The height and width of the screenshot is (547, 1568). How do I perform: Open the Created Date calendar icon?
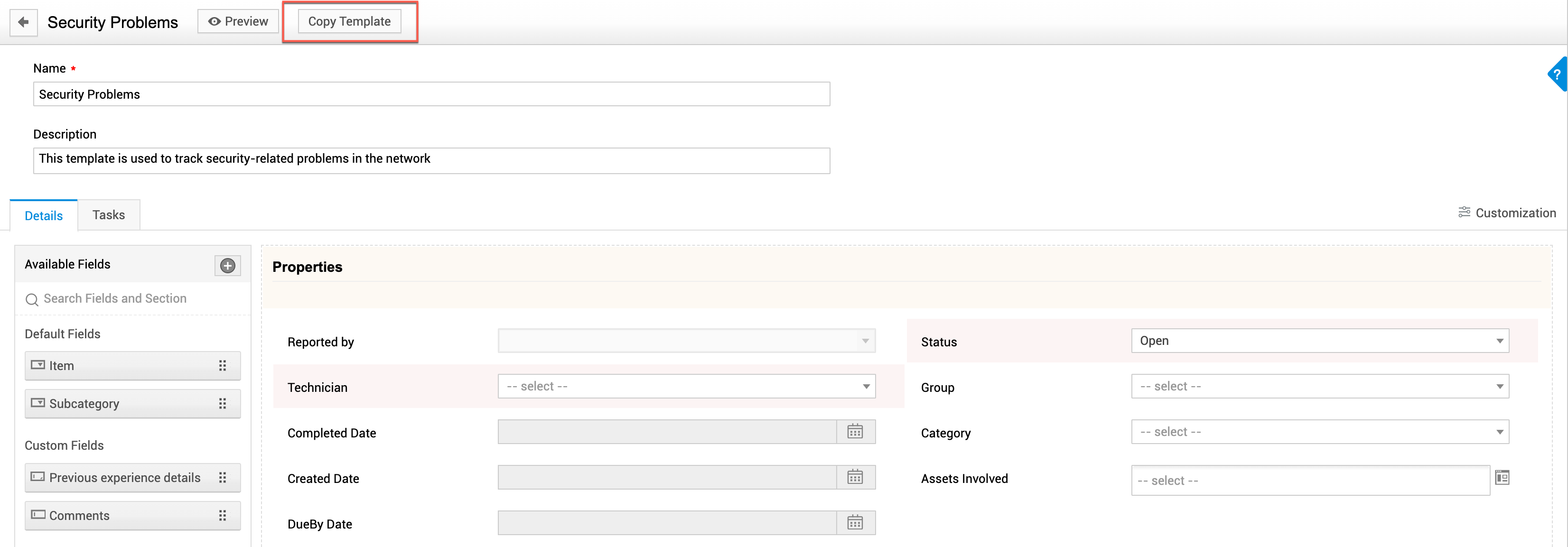855,478
